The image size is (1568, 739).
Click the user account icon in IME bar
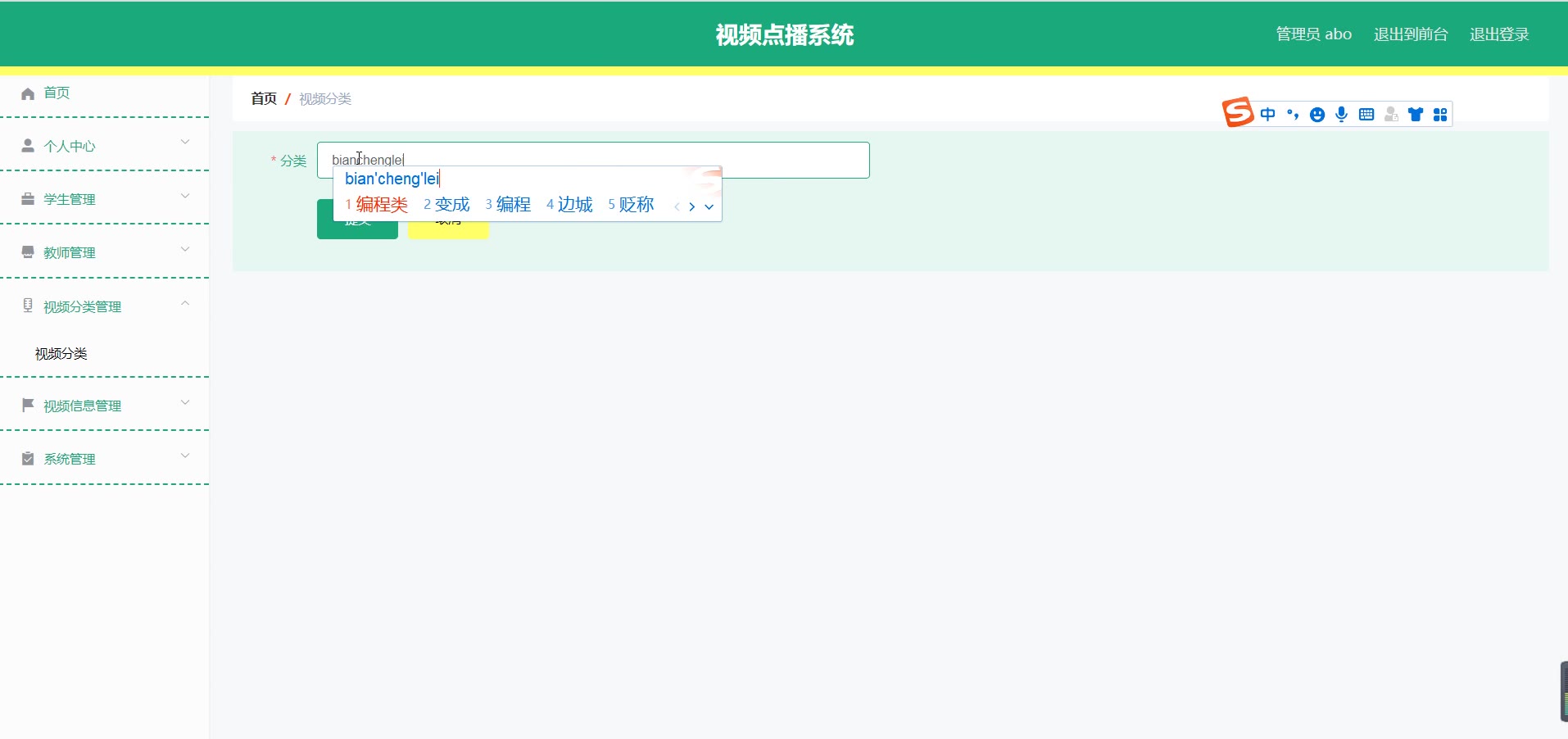click(x=1391, y=115)
